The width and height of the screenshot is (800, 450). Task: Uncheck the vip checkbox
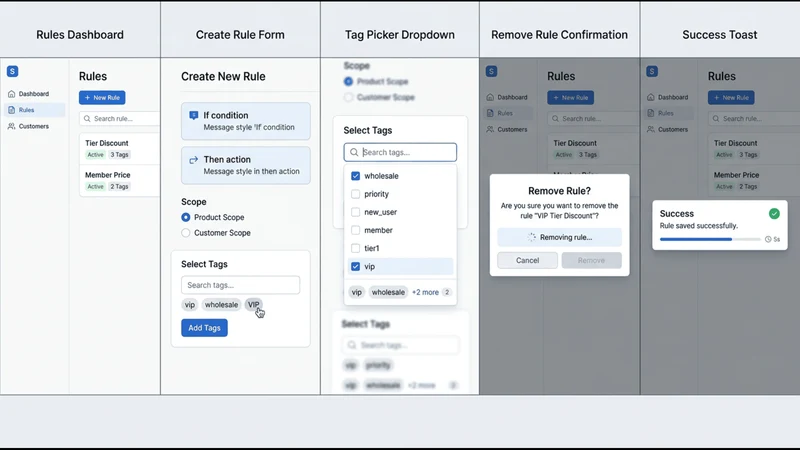[356, 266]
